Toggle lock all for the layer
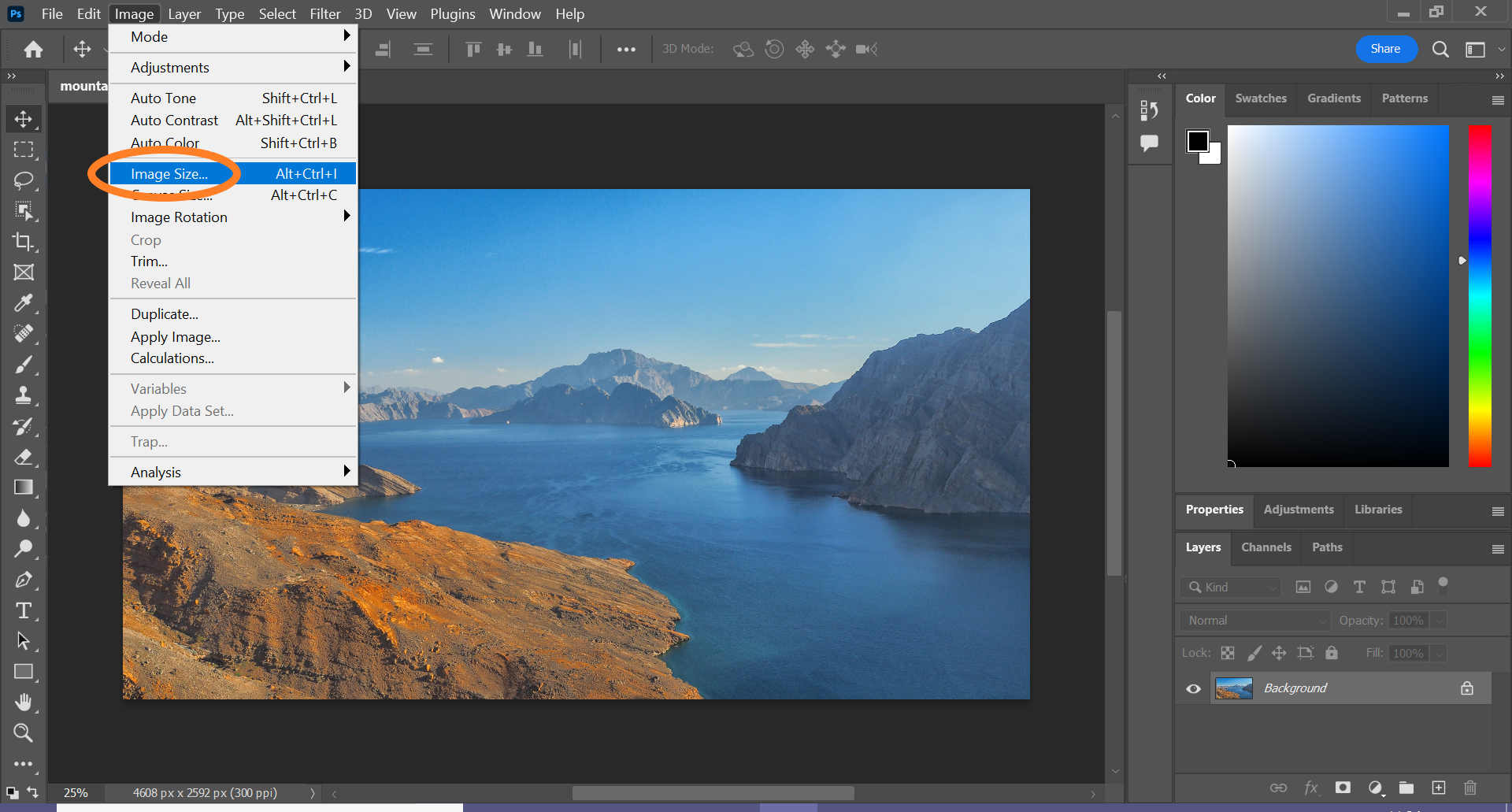Image resolution: width=1512 pixels, height=812 pixels. click(x=1332, y=653)
